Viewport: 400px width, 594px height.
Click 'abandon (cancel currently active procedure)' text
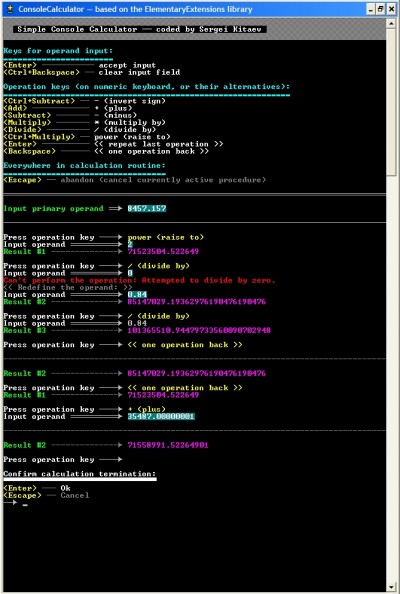tap(163, 180)
